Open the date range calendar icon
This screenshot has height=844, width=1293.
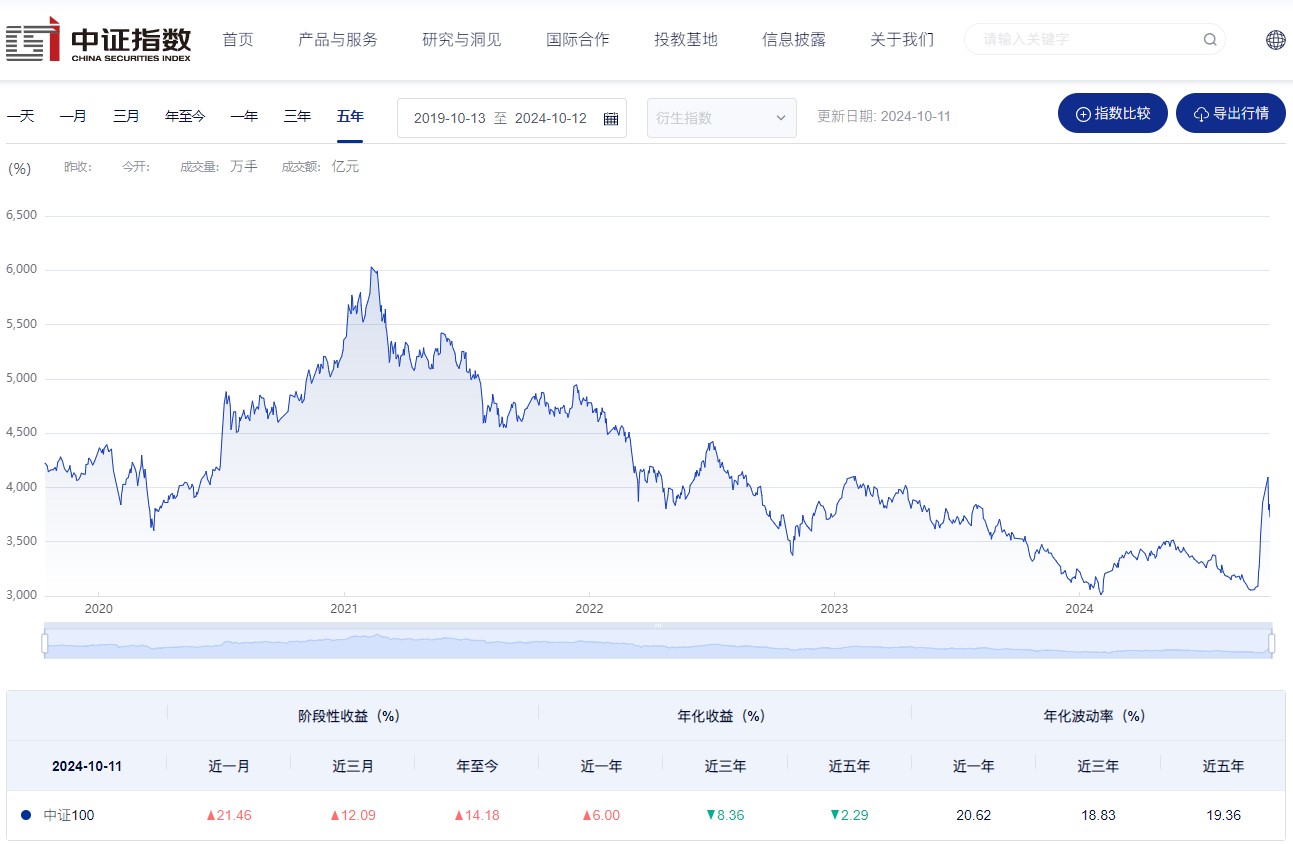click(611, 118)
